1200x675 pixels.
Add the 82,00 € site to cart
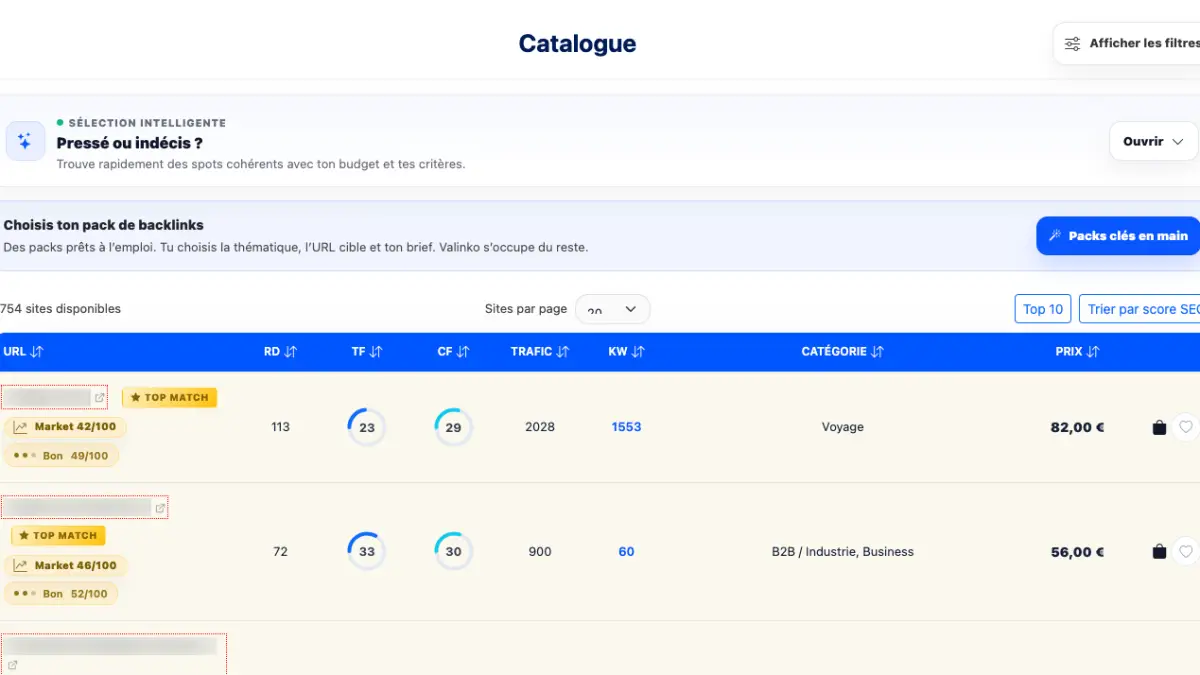click(x=1159, y=428)
